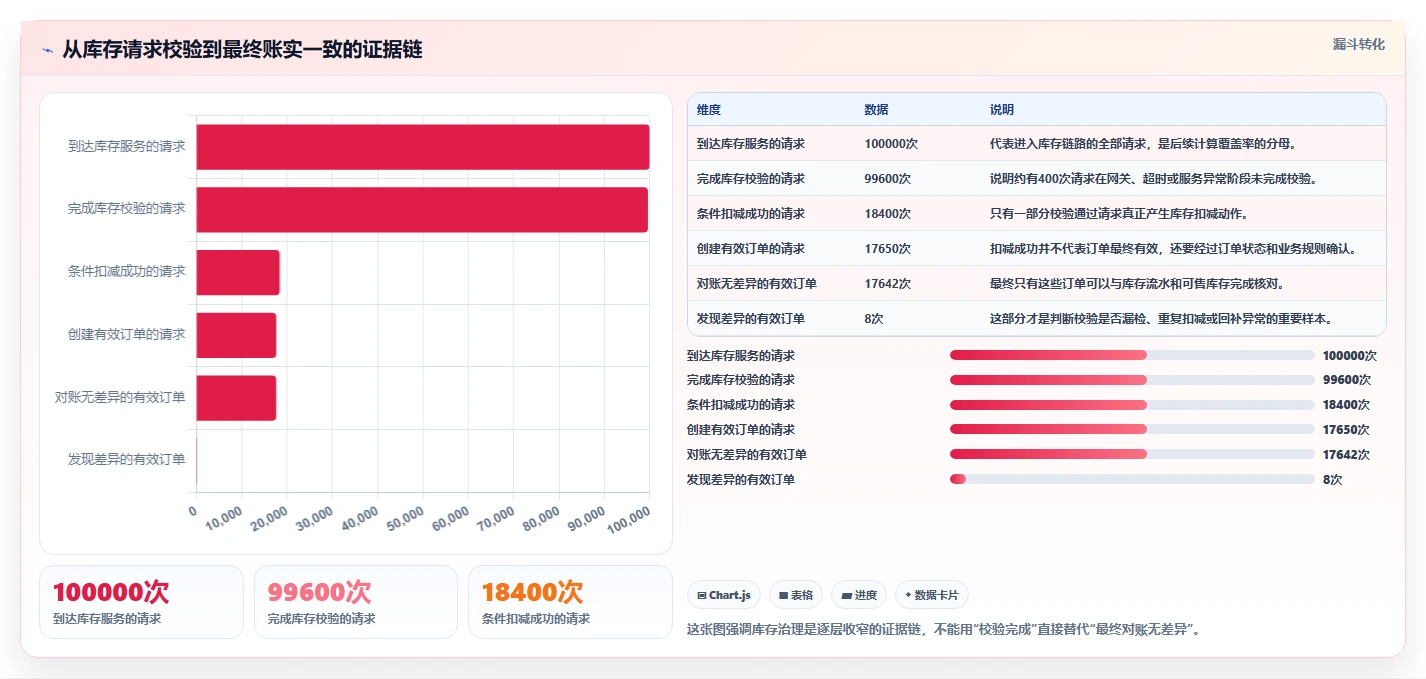Select the 进度 tag chip
1426x679 pixels.
(x=859, y=595)
